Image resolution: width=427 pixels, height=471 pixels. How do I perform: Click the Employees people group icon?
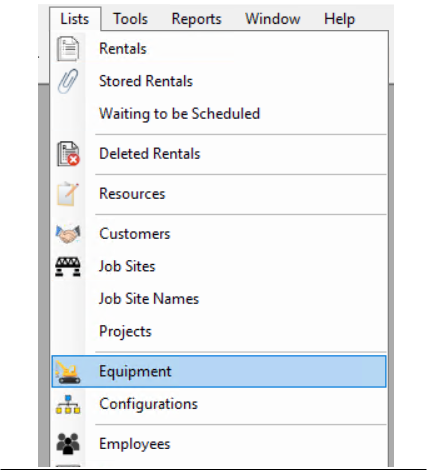68,444
